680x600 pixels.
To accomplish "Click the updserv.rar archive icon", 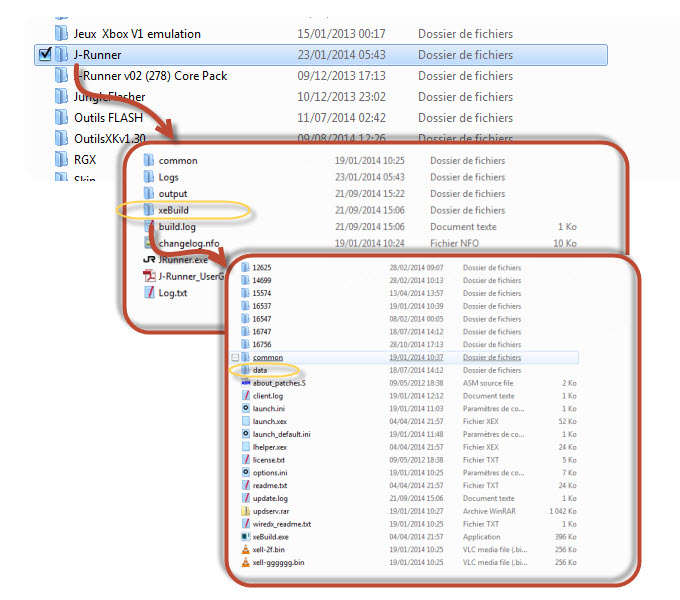I will 245,511.
